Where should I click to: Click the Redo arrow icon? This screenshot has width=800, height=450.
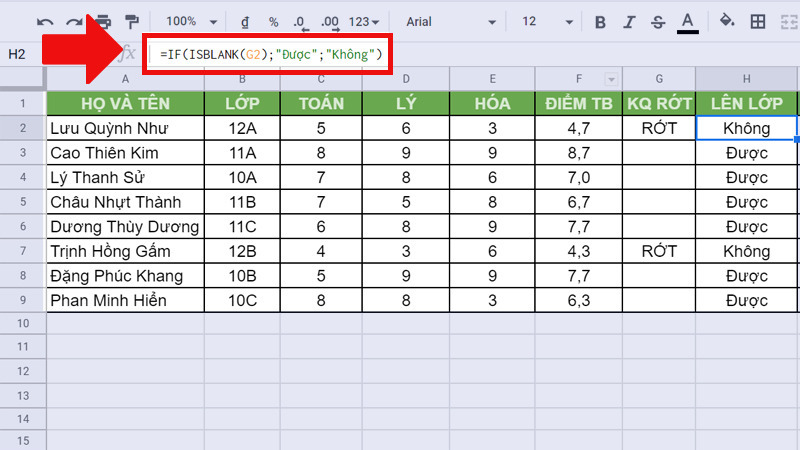(74, 21)
